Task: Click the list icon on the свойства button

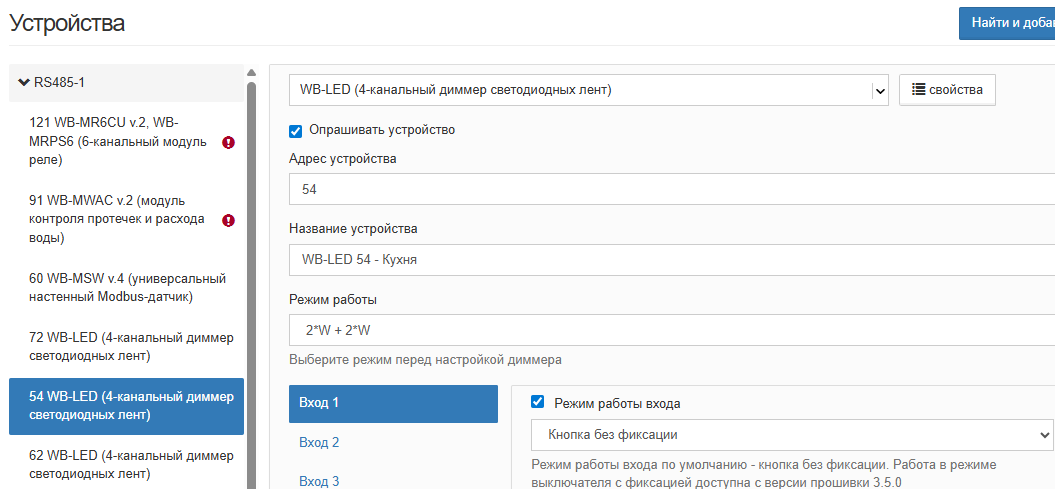Action: point(918,90)
